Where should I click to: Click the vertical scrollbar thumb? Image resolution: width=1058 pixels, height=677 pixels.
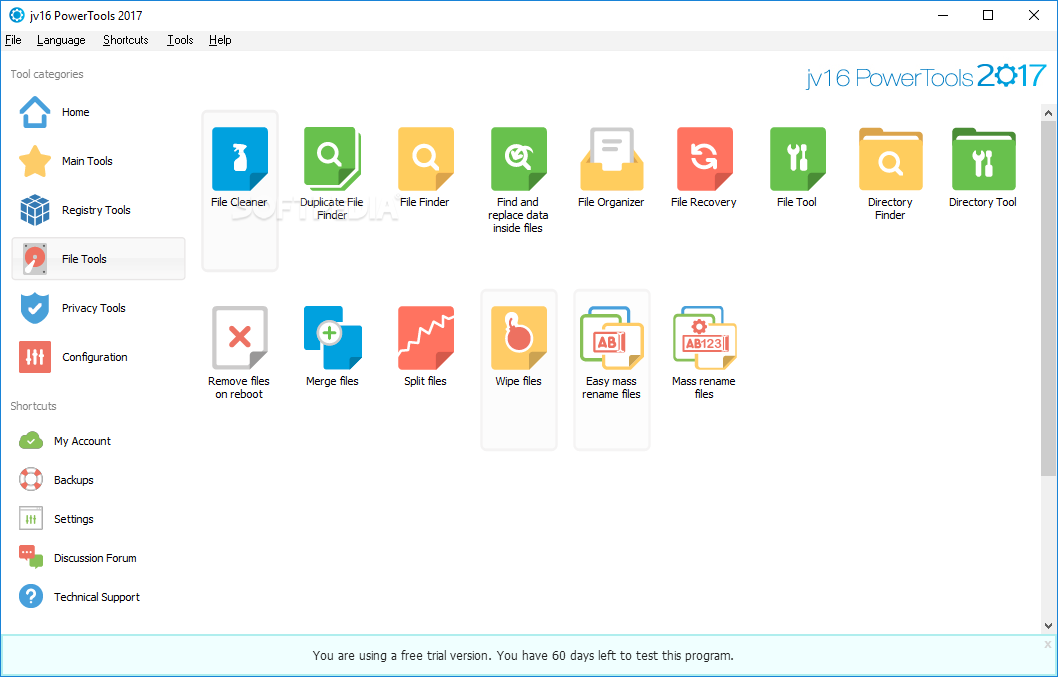1049,297
